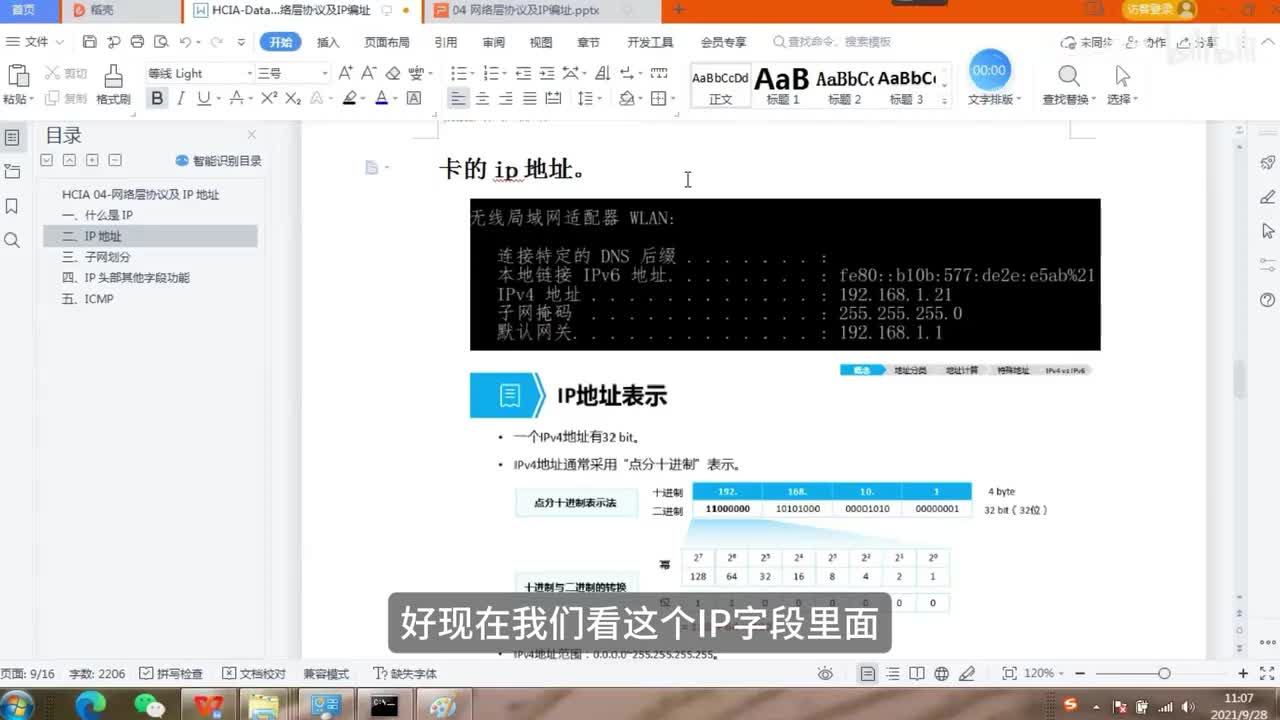
Task: Close the 目录 navigation pane
Action: [x=252, y=134]
